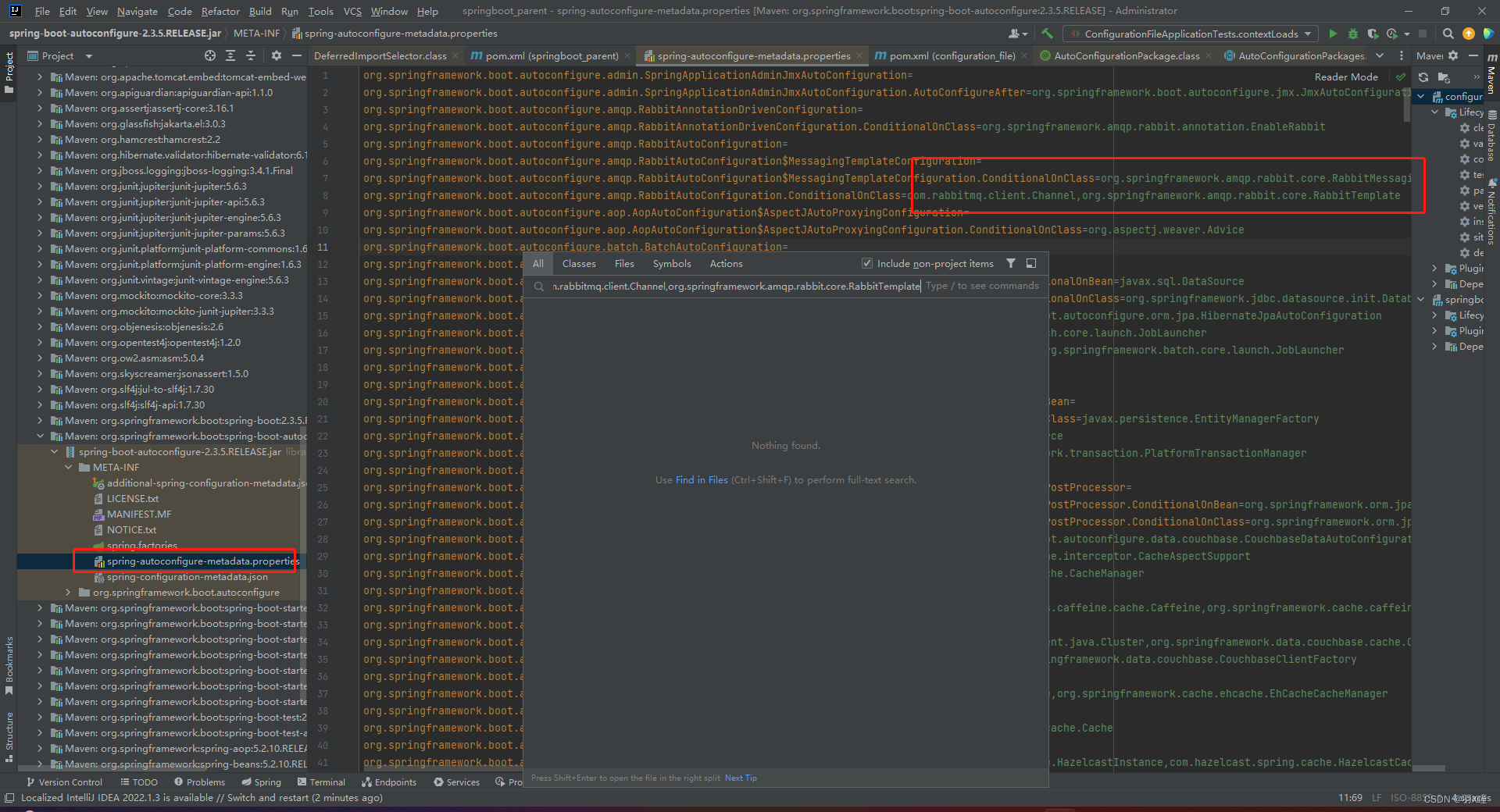Open the Structure side tool window

(x=9, y=737)
